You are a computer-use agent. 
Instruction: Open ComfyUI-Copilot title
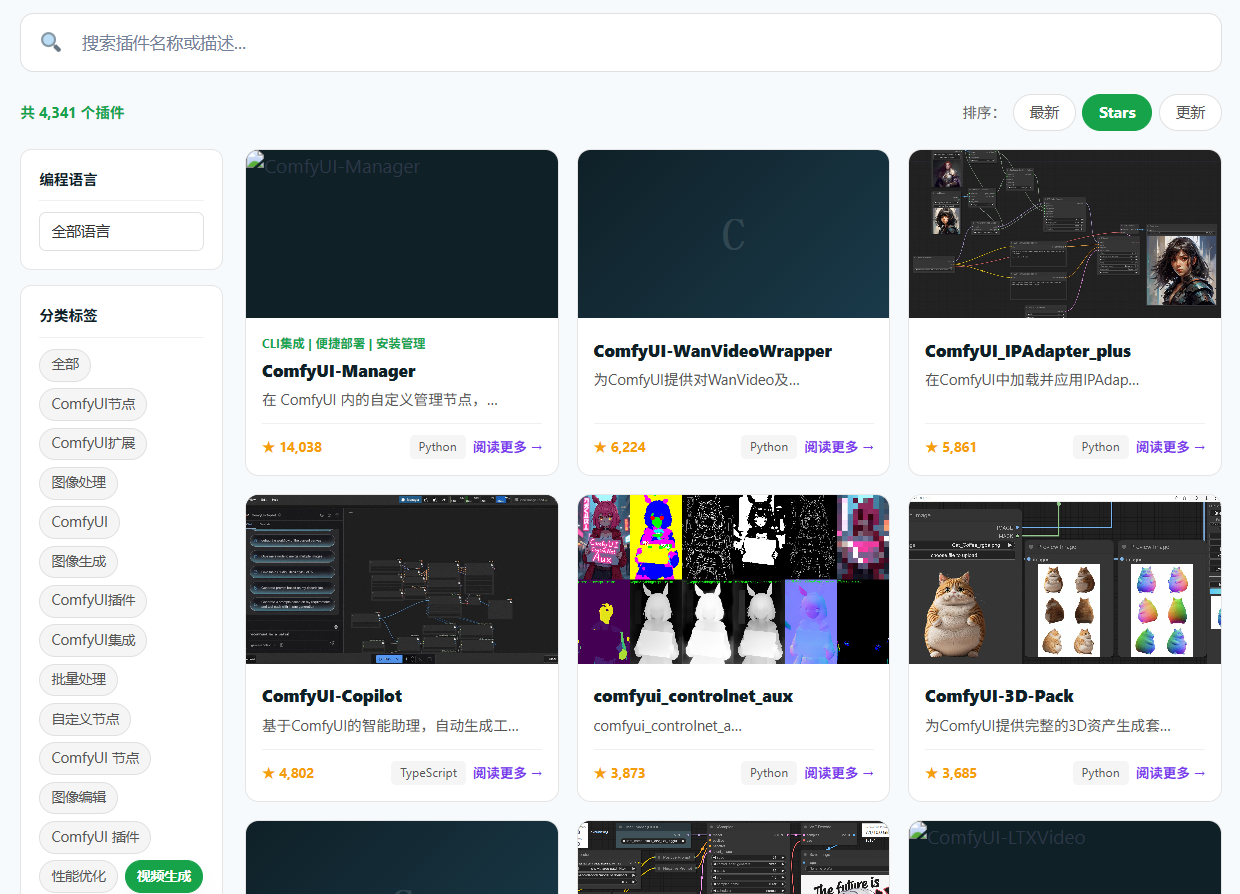[x=332, y=697]
